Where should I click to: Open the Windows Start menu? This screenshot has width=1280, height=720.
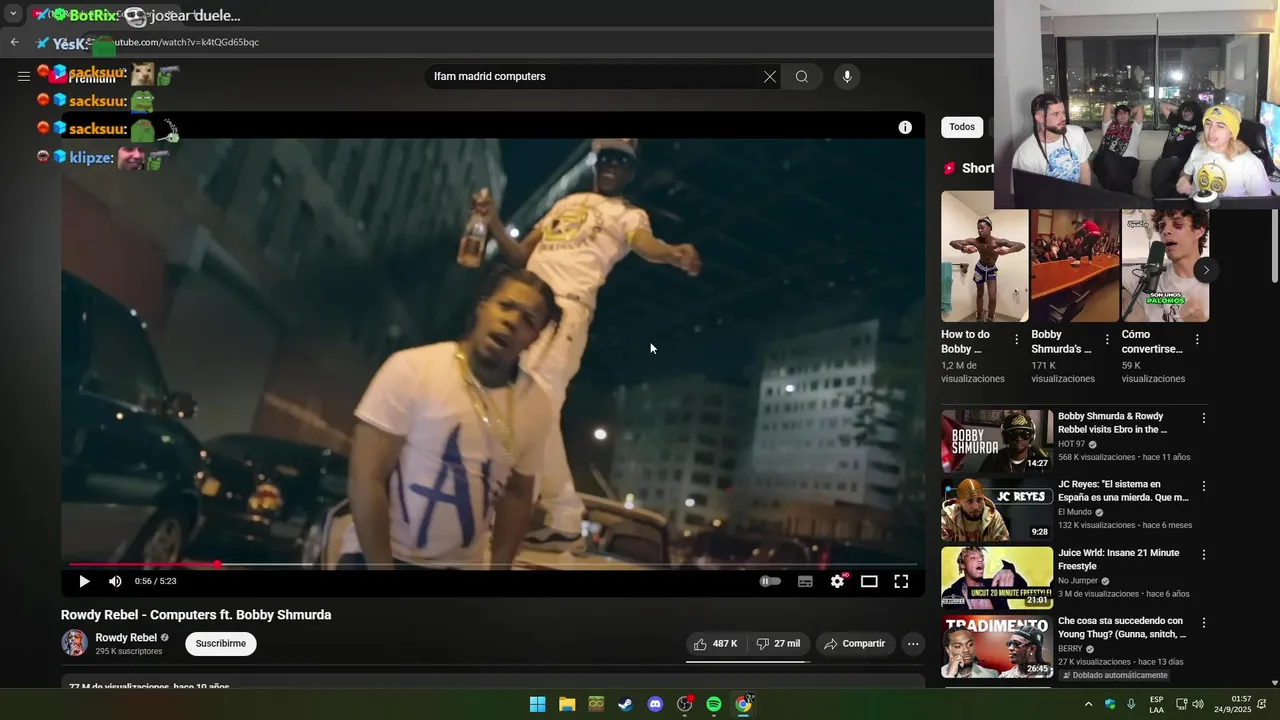pos(537,704)
